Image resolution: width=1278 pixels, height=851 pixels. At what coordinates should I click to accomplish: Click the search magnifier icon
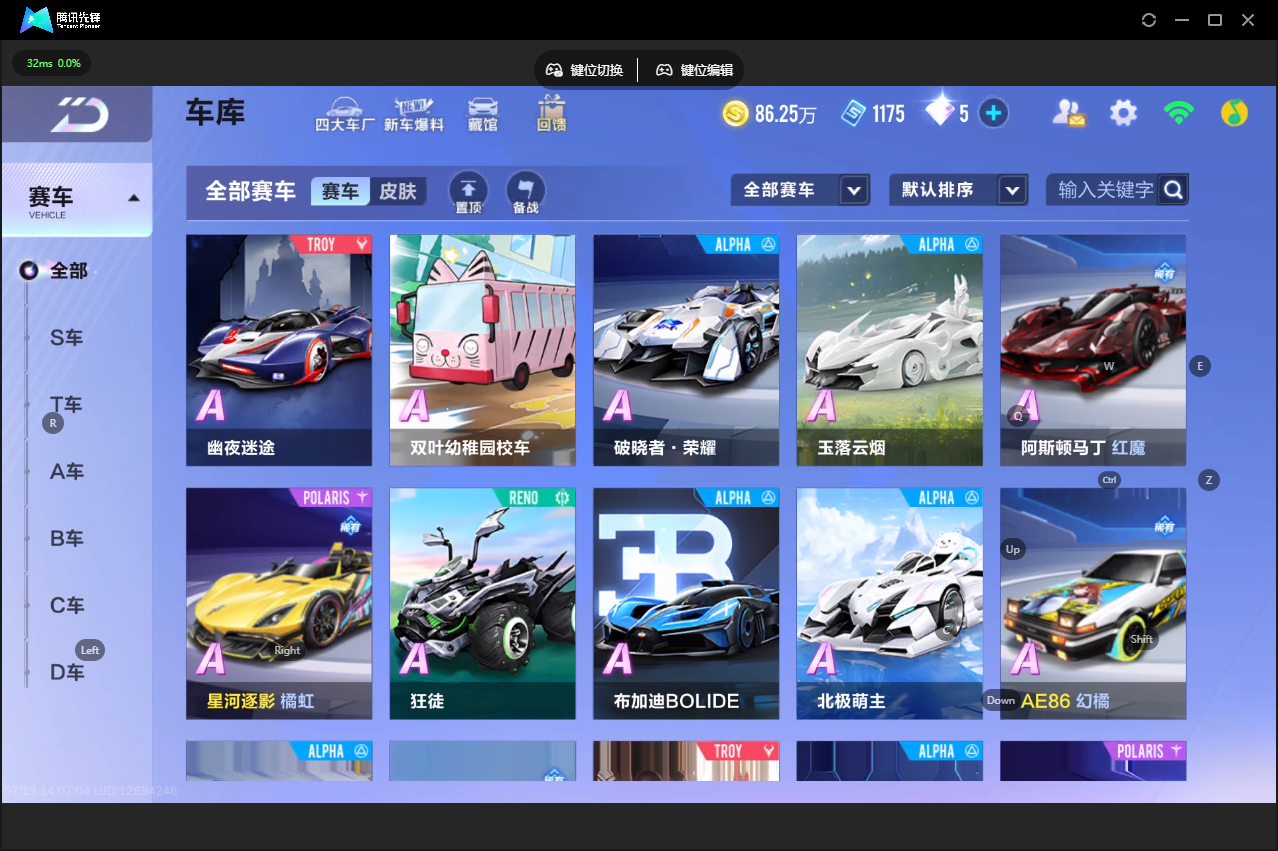pos(1174,189)
